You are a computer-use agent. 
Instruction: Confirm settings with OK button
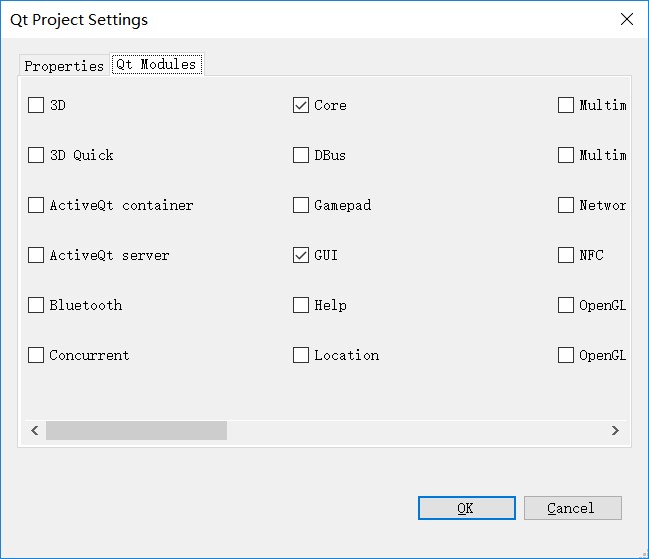tap(467, 508)
